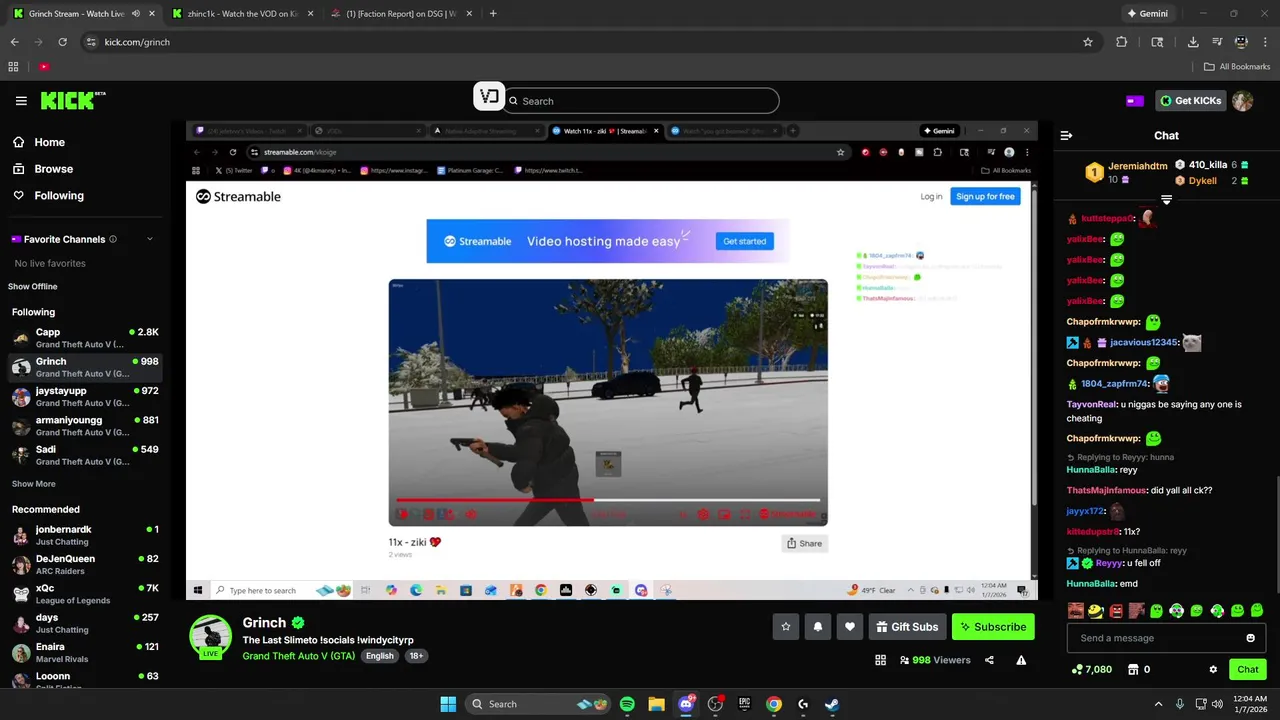Open Windows Start button
The width and height of the screenshot is (1280, 720).
448,704
